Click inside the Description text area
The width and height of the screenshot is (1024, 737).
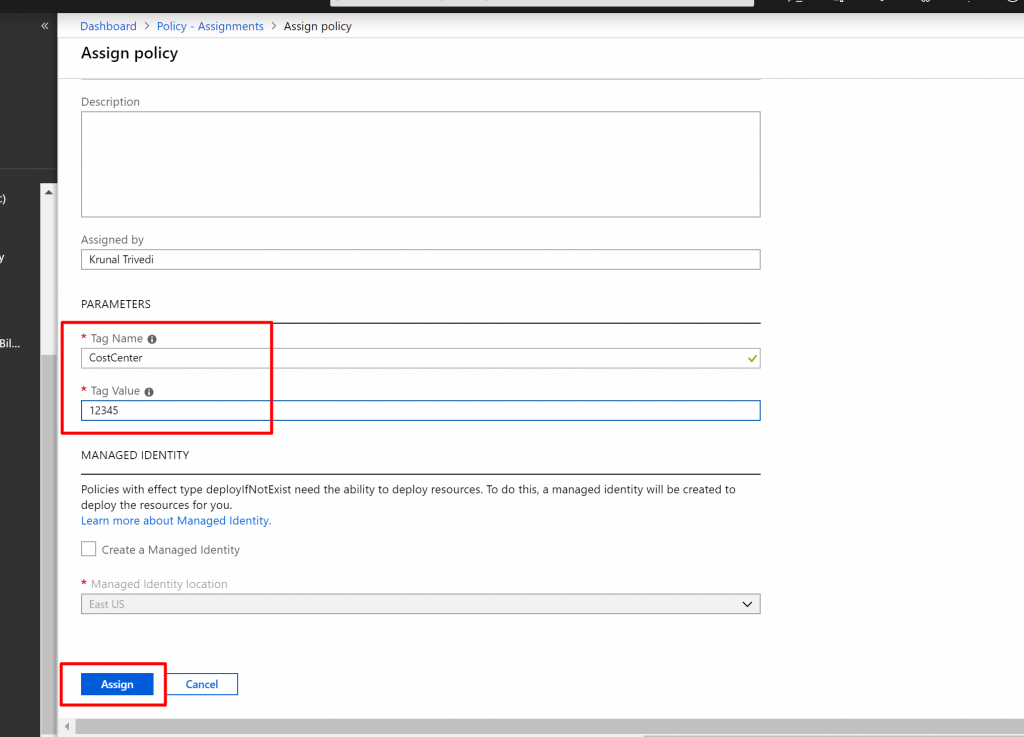(420, 164)
